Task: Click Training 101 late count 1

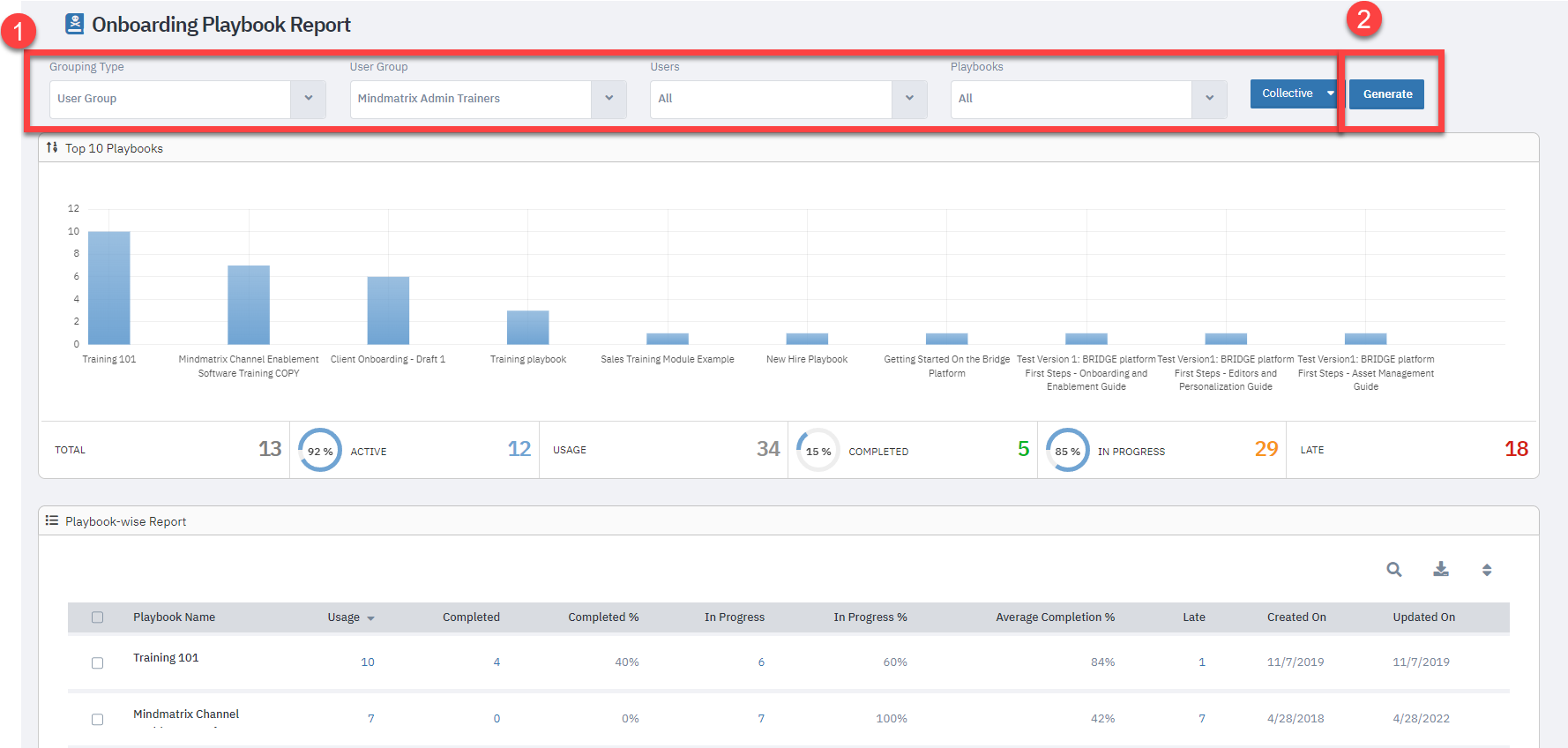Action: (1202, 662)
